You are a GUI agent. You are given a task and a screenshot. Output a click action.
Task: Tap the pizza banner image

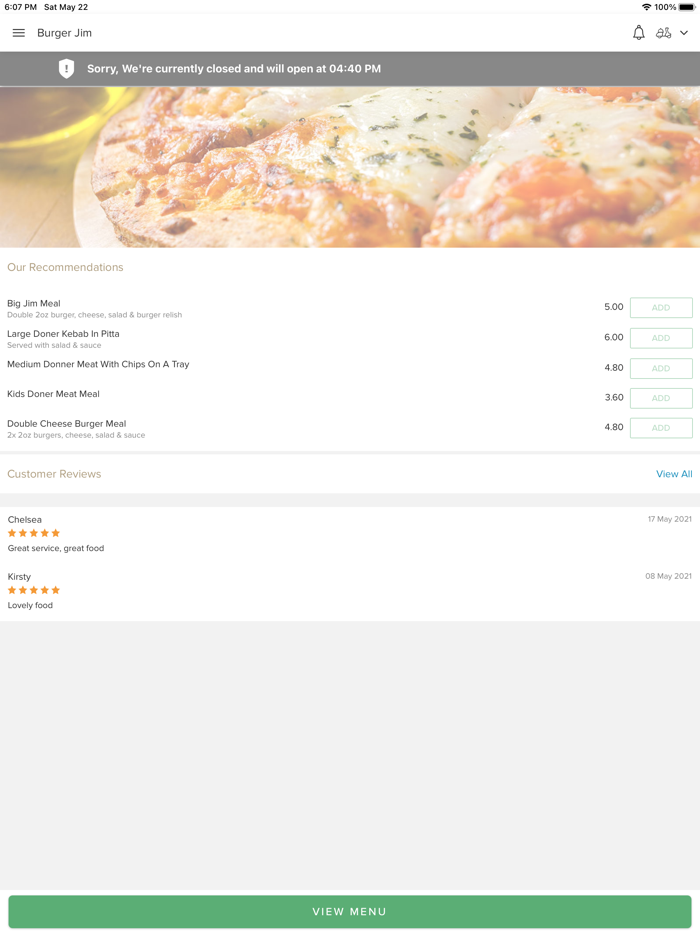pos(350,167)
